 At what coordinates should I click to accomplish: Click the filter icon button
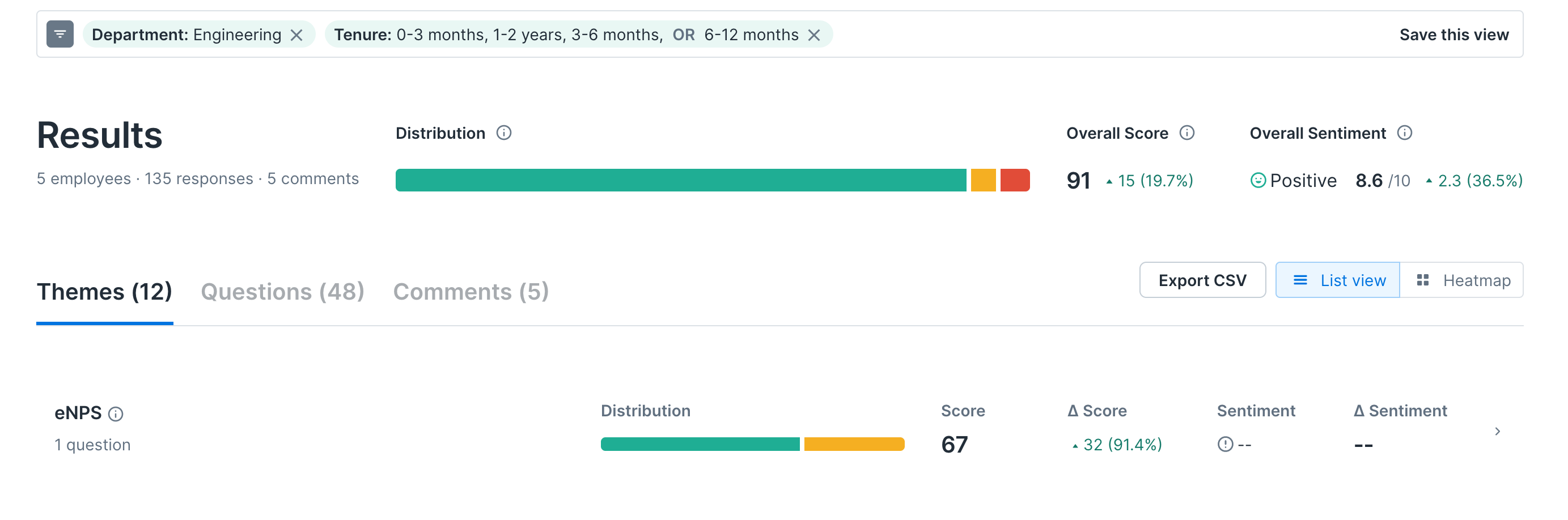[x=60, y=34]
